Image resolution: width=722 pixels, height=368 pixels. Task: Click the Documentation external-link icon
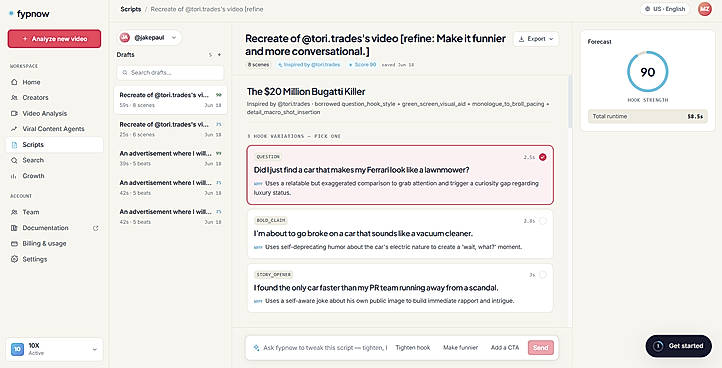coord(96,228)
